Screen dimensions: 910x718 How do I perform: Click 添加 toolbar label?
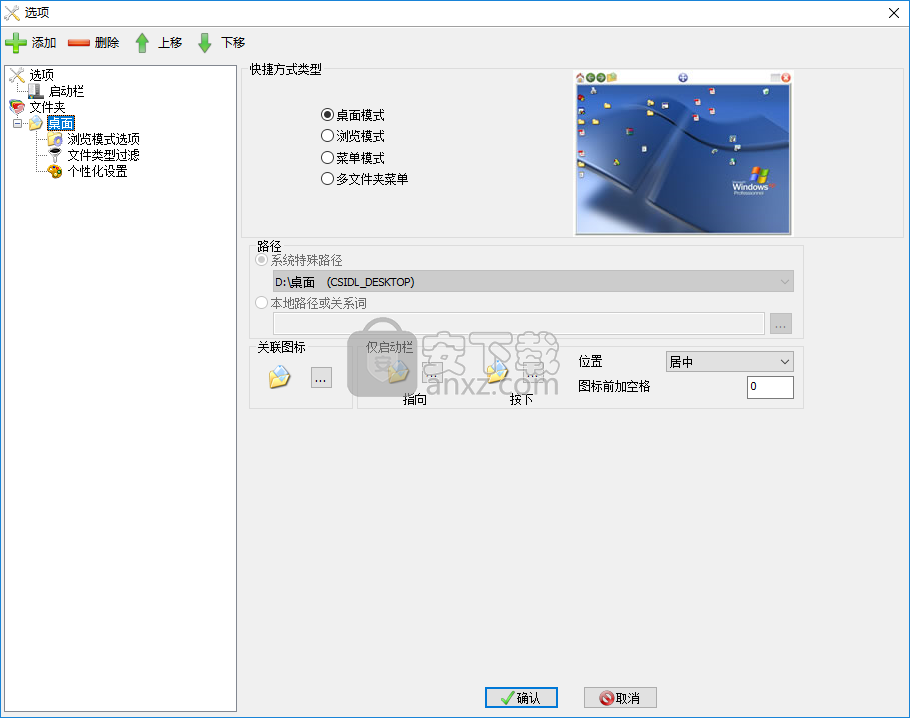[44, 42]
